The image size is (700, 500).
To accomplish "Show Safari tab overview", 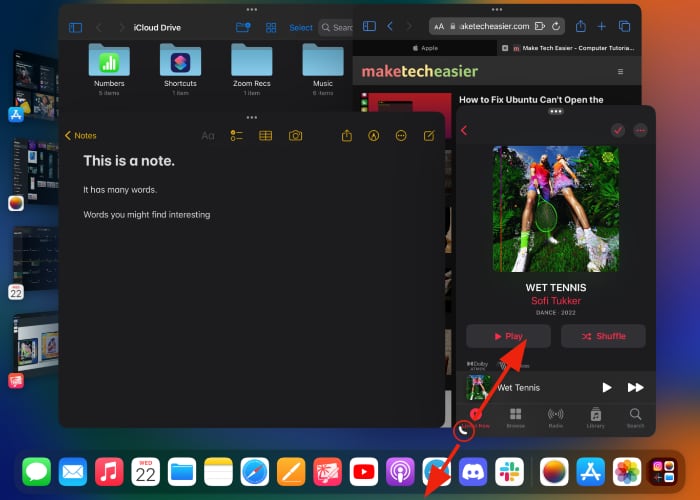I will tap(624, 26).
